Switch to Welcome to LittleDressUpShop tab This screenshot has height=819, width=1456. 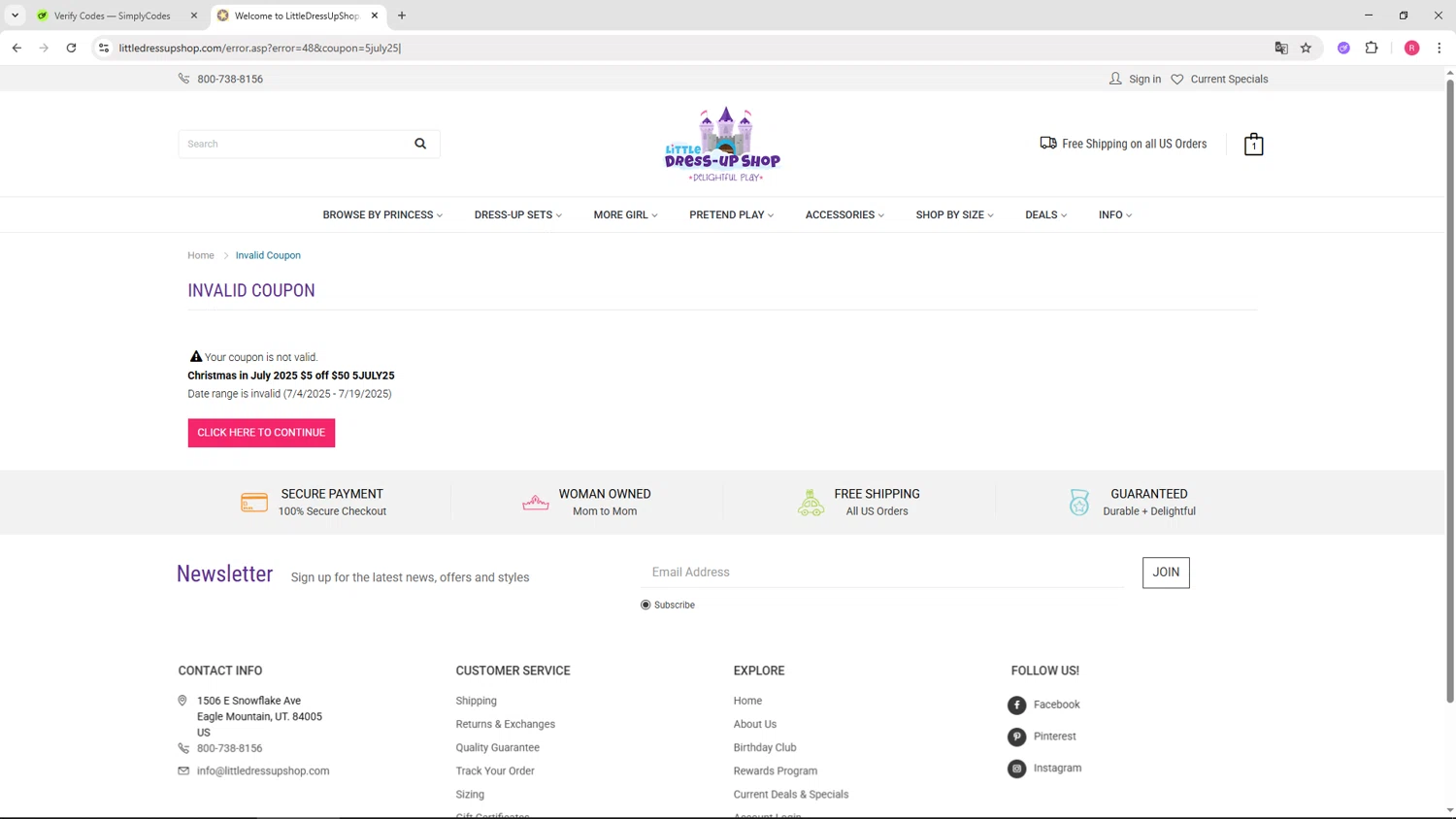(296, 16)
